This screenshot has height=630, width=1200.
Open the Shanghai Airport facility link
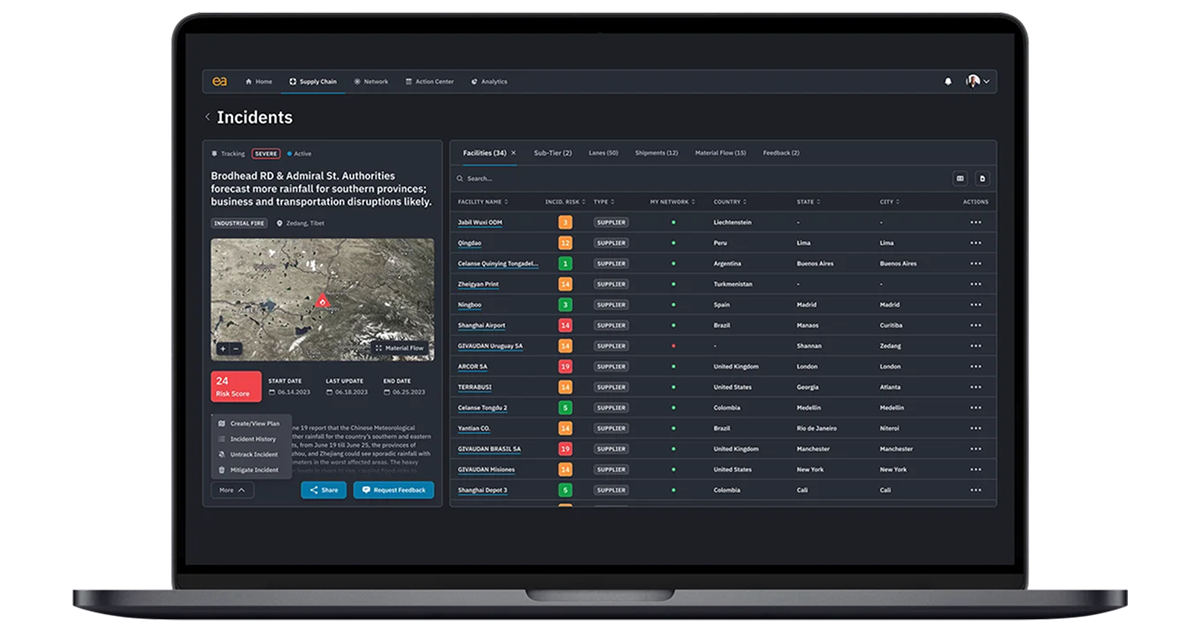tap(482, 325)
